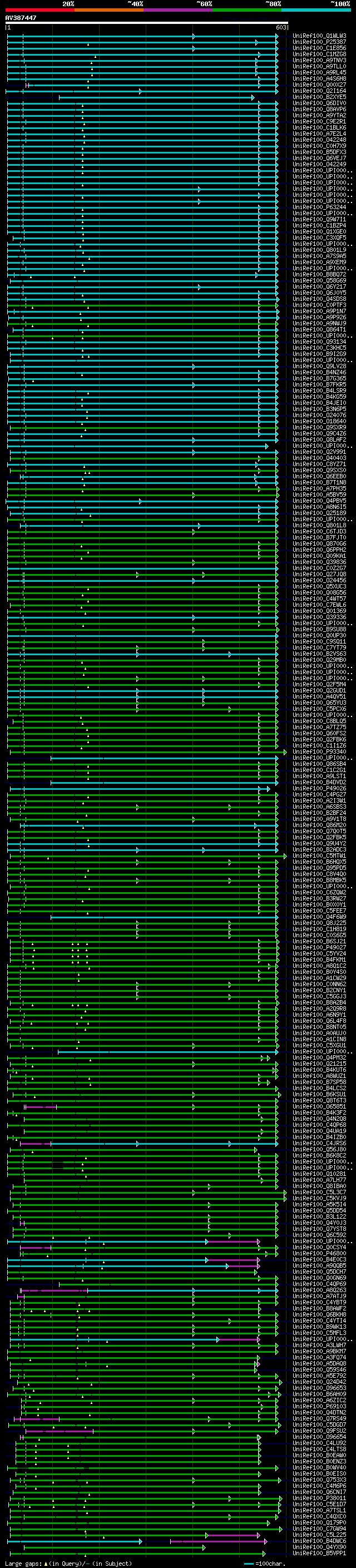
Task: Click the UniRef100_O24076 label
Action: tap(319, 415)
